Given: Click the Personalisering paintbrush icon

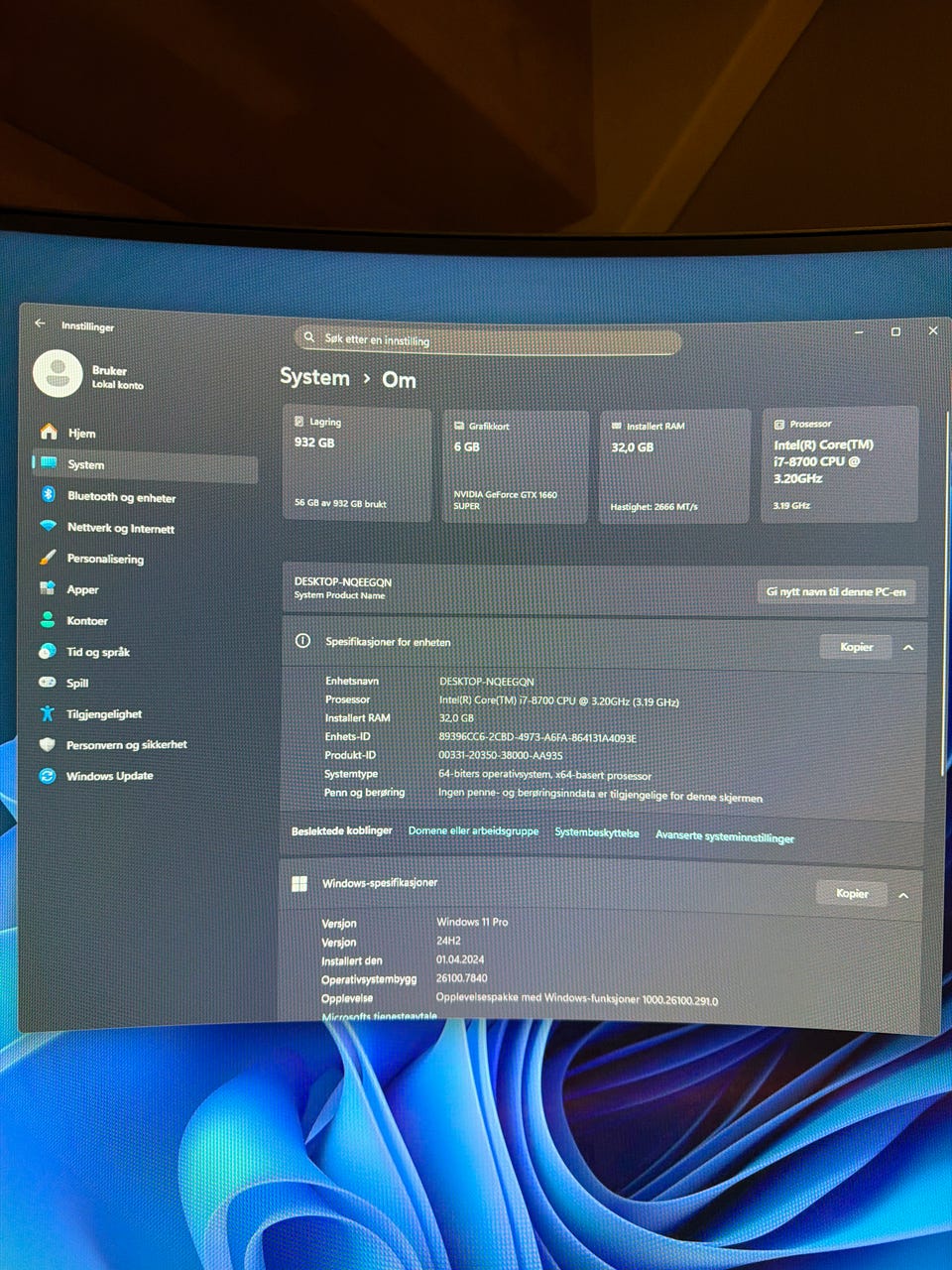Looking at the screenshot, I should coord(48,558).
